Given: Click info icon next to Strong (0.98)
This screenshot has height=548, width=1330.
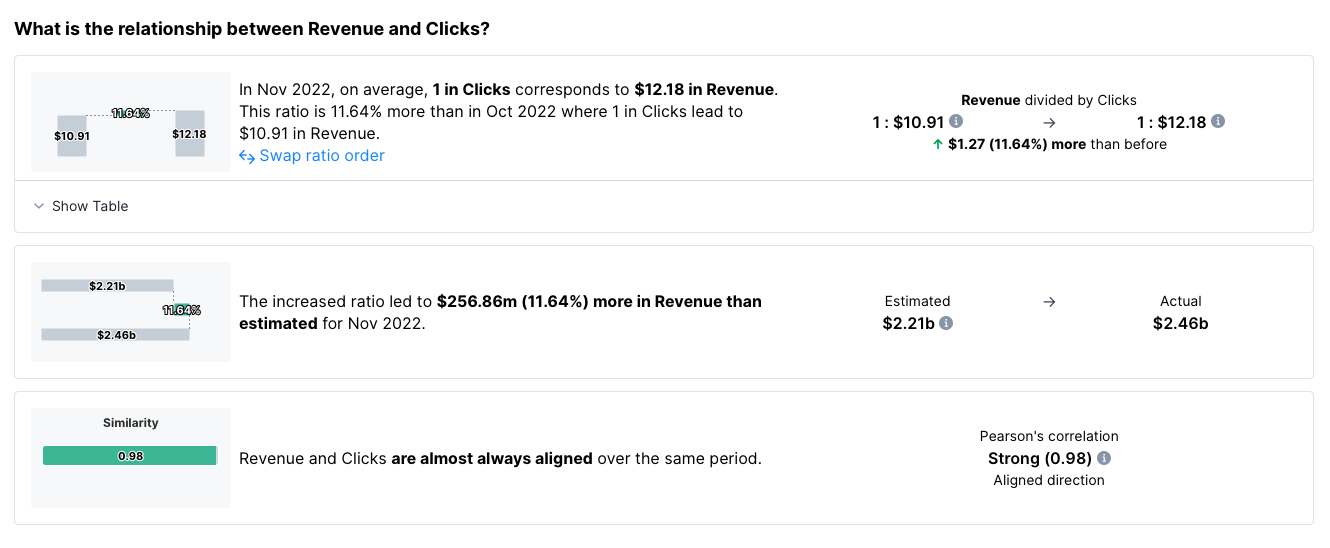Looking at the screenshot, I should [x=1104, y=458].
